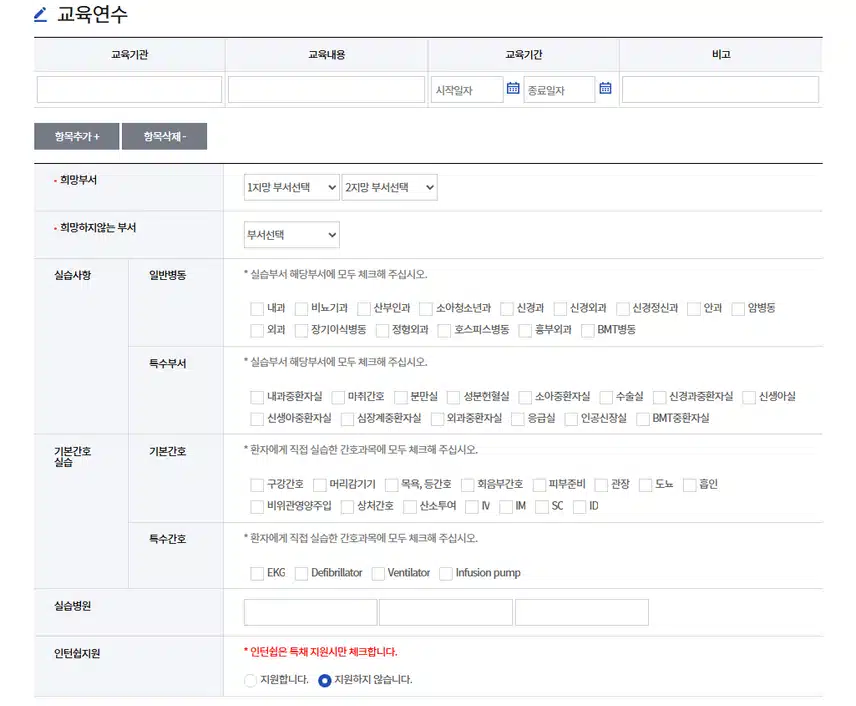The width and height of the screenshot is (856, 706).
Task: Check the 비뇨기과 checkbox
Action: [x=301, y=308]
